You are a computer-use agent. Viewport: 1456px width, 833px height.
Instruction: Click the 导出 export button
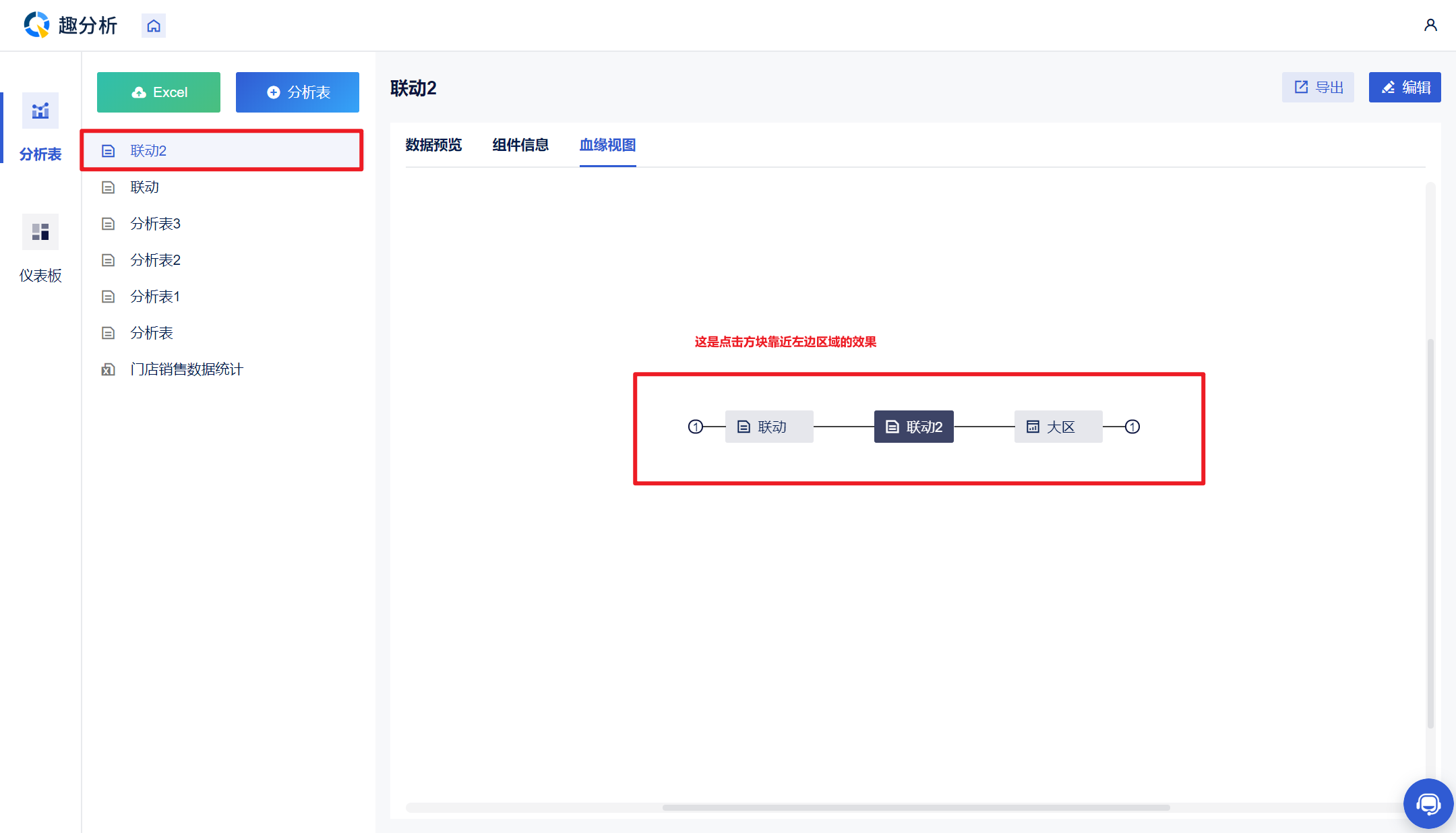point(1318,88)
